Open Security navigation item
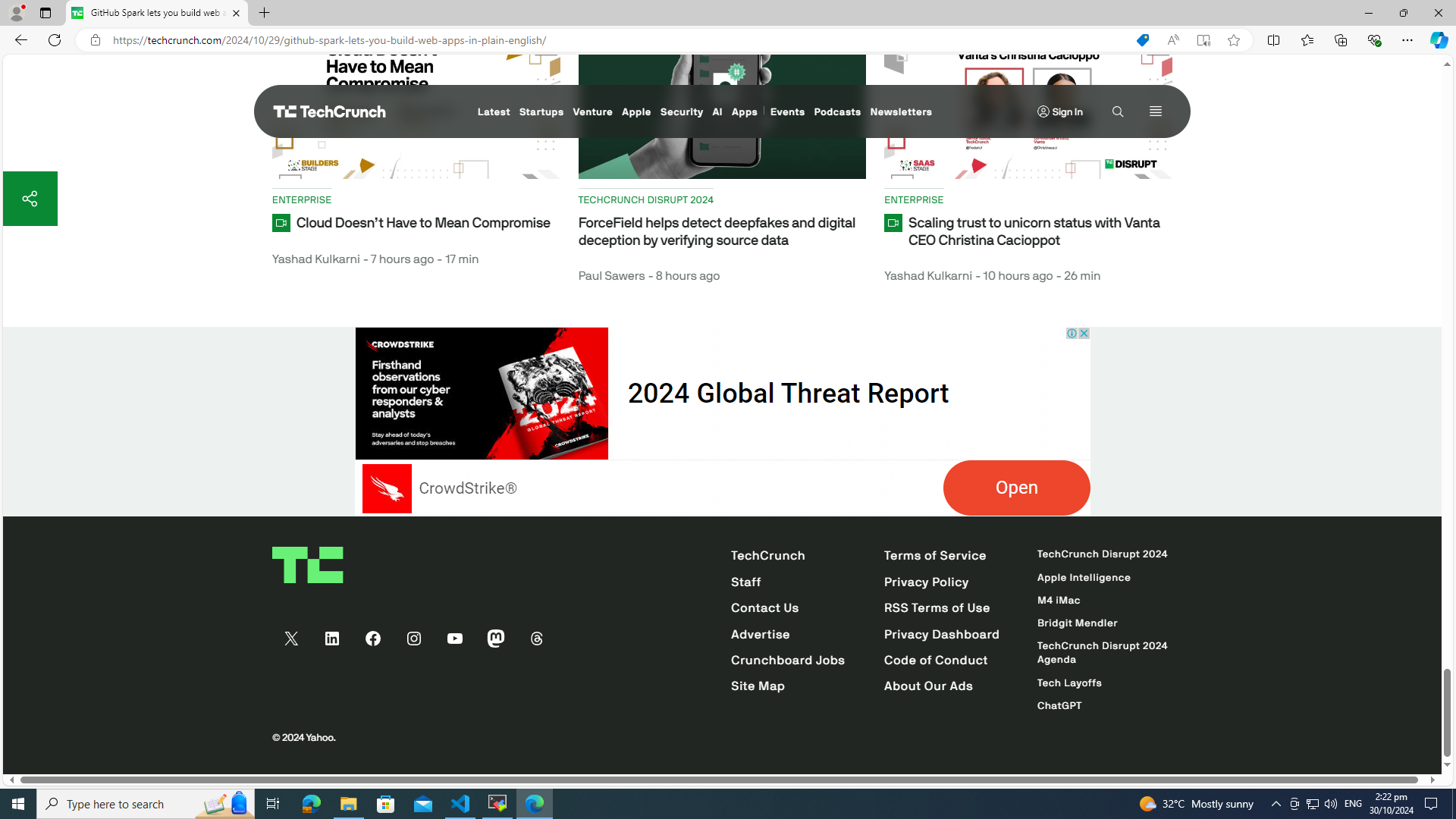1456x819 pixels. [682, 112]
